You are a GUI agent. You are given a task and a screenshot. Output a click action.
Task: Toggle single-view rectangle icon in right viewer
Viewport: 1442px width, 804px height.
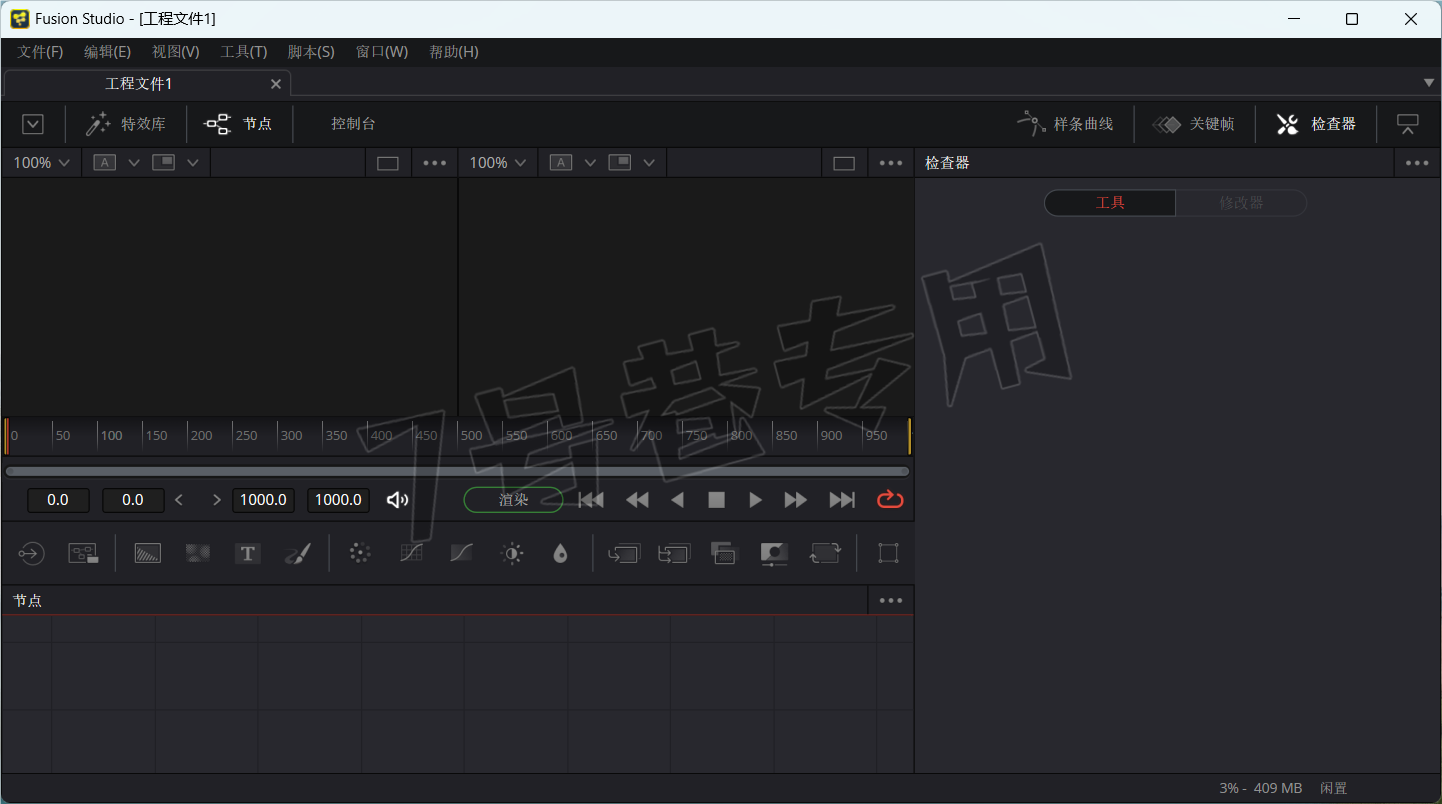click(844, 163)
